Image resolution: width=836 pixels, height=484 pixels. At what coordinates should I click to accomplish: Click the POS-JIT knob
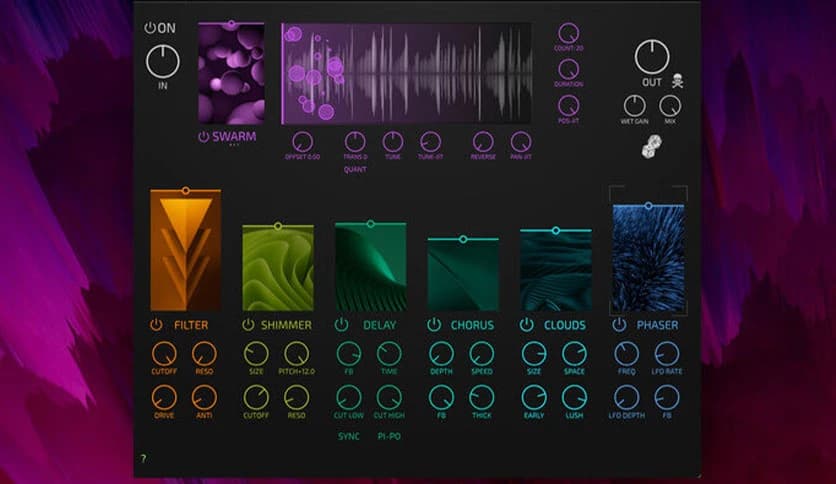point(568,106)
